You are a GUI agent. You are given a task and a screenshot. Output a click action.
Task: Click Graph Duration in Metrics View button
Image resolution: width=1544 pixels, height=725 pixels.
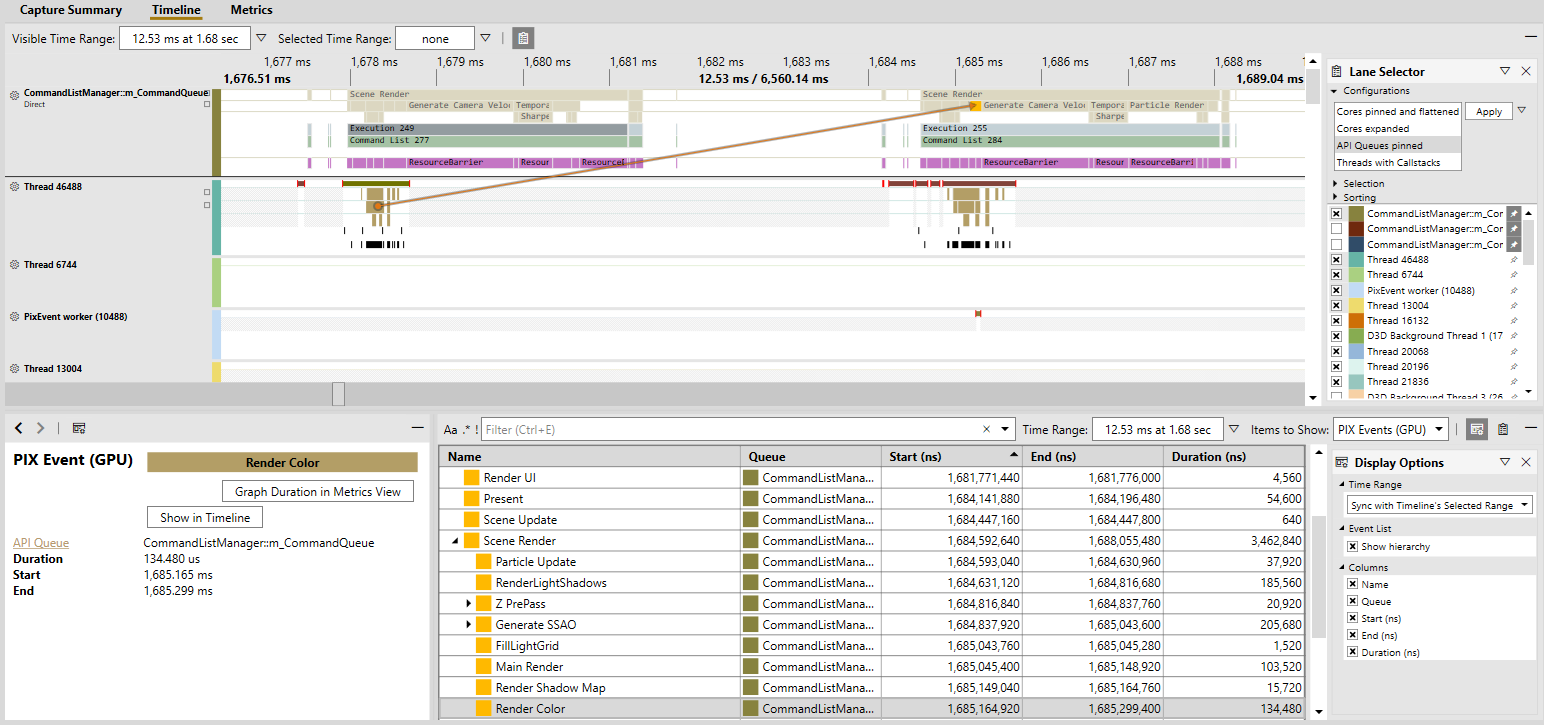point(318,492)
